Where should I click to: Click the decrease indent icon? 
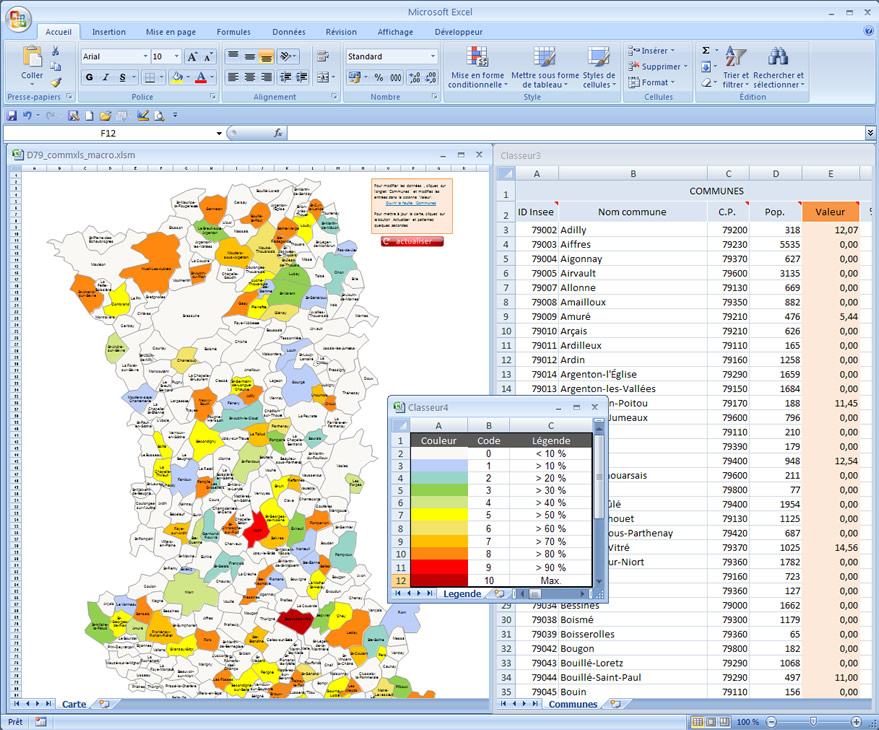pos(286,77)
